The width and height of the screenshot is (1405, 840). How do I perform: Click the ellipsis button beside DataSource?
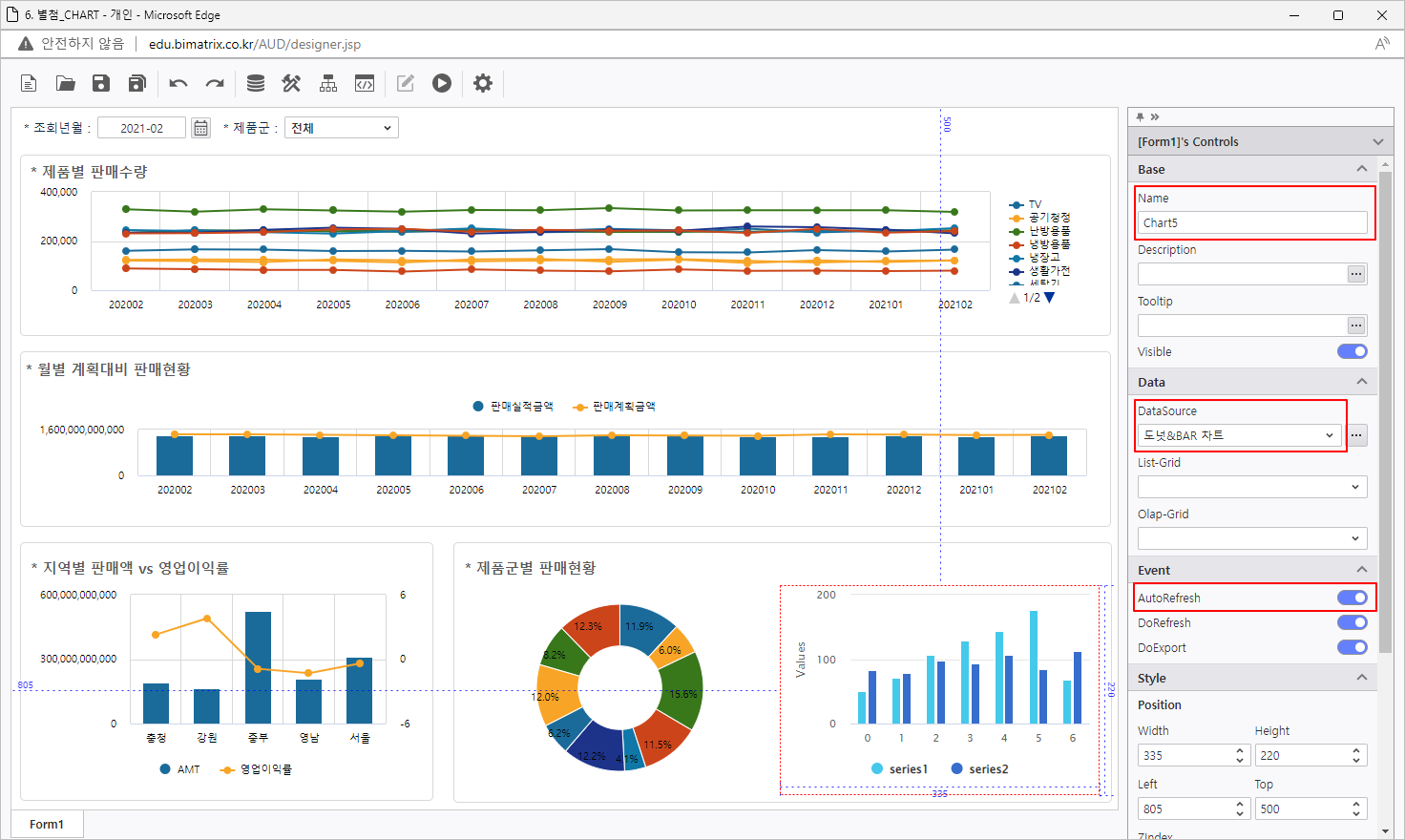coord(1356,435)
